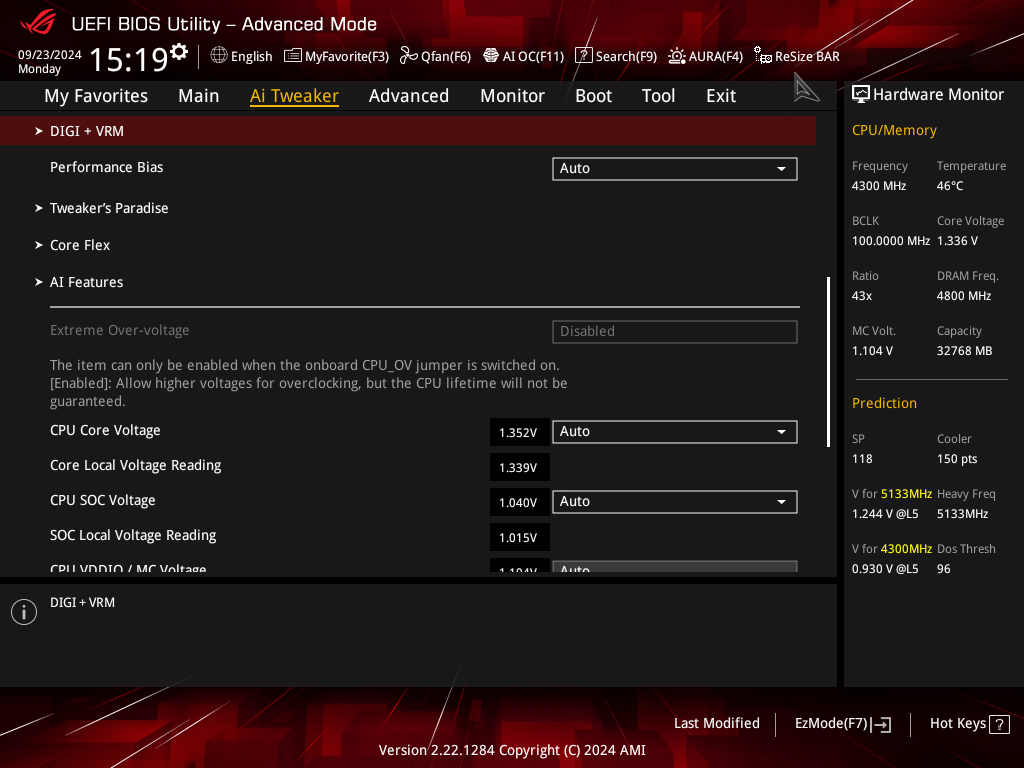
Task: Open MyFavorite(F3) list icon
Action: 292,56
